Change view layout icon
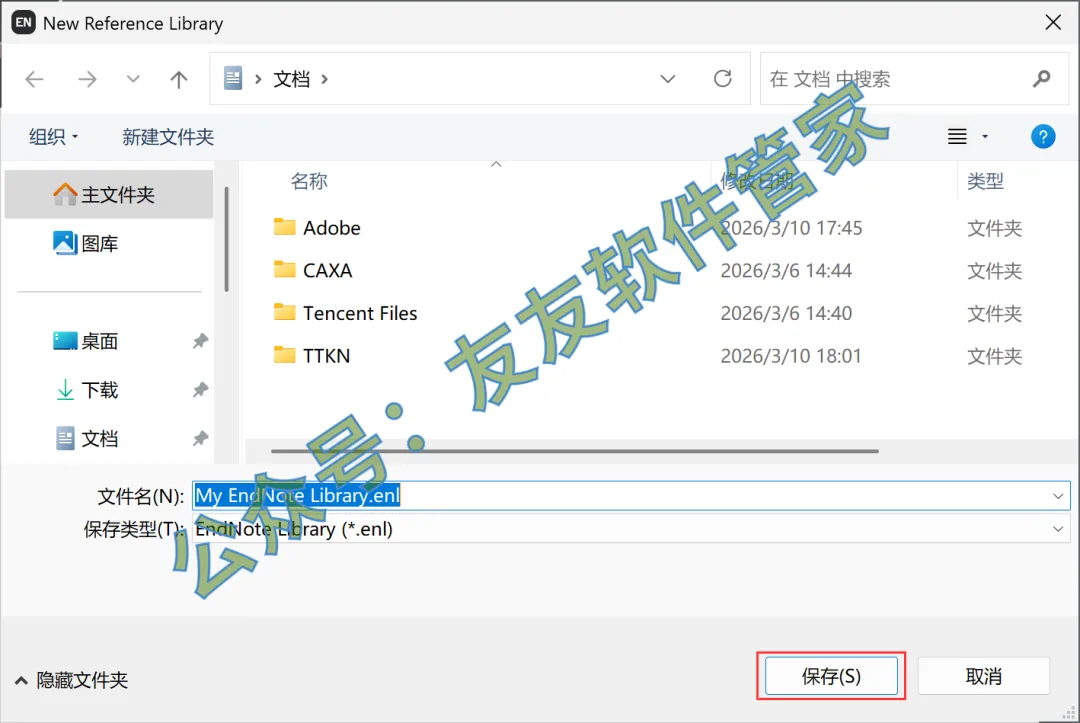Viewport: 1080px width, 723px height. tap(957, 136)
